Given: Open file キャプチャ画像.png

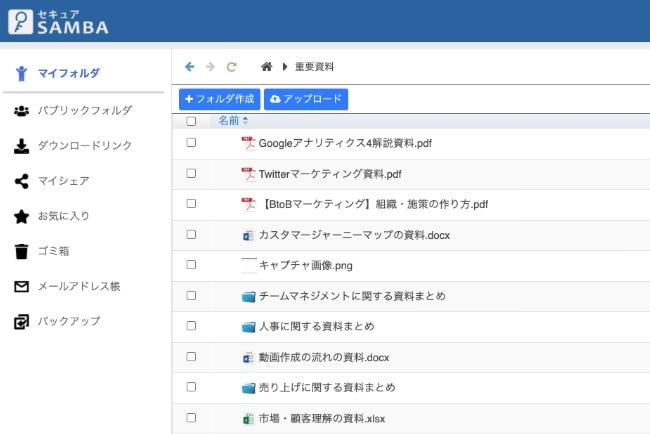Looking at the screenshot, I should 306,265.
